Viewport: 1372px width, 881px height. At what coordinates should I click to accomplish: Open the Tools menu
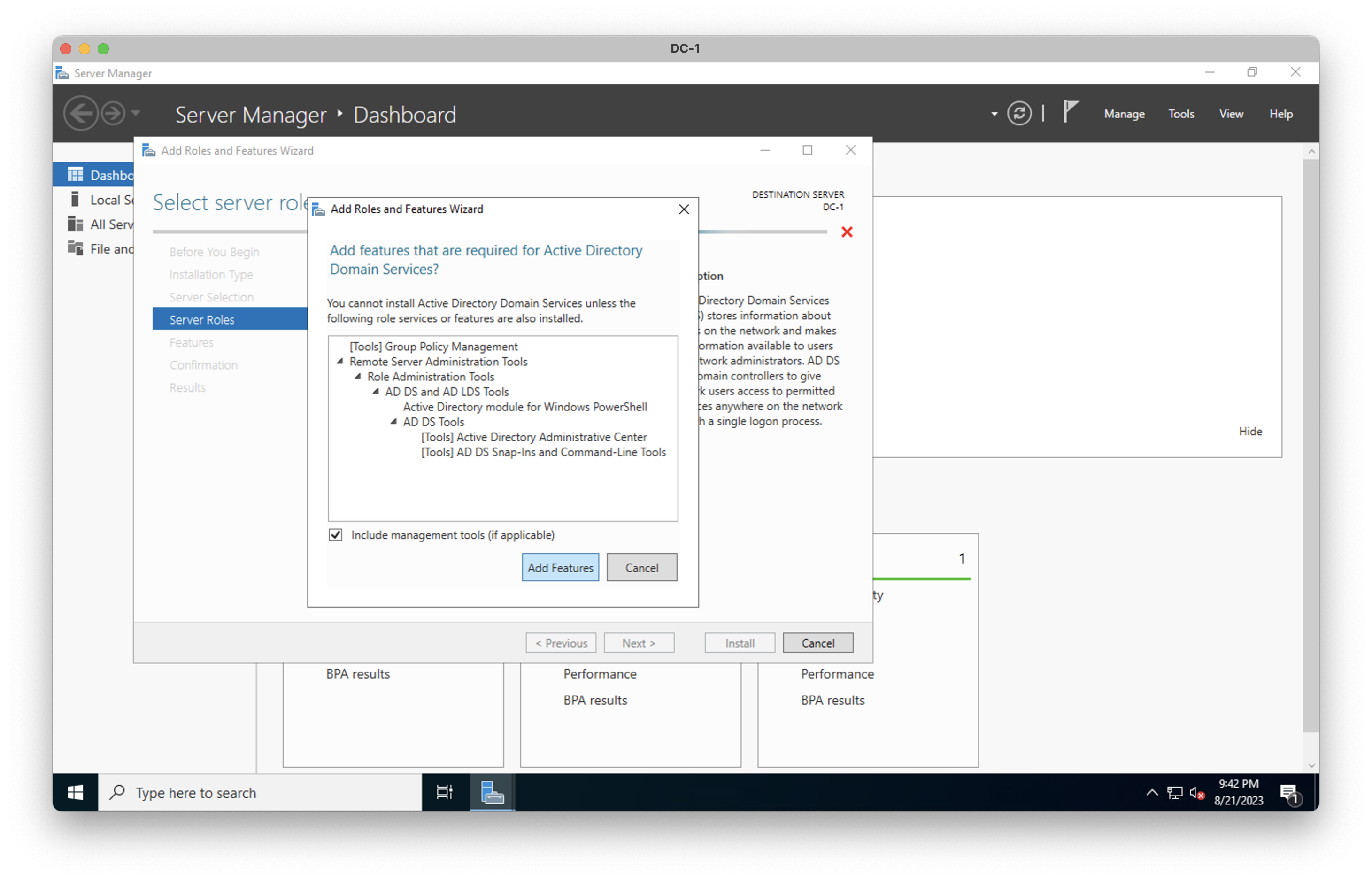point(1181,113)
